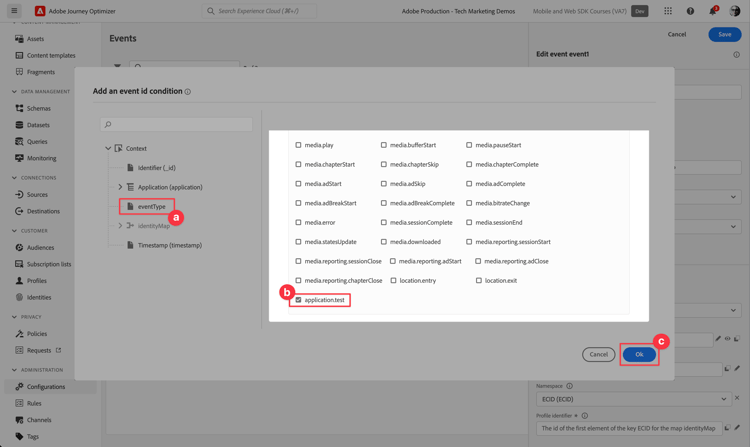Select Identifier (_id) field

156,168
